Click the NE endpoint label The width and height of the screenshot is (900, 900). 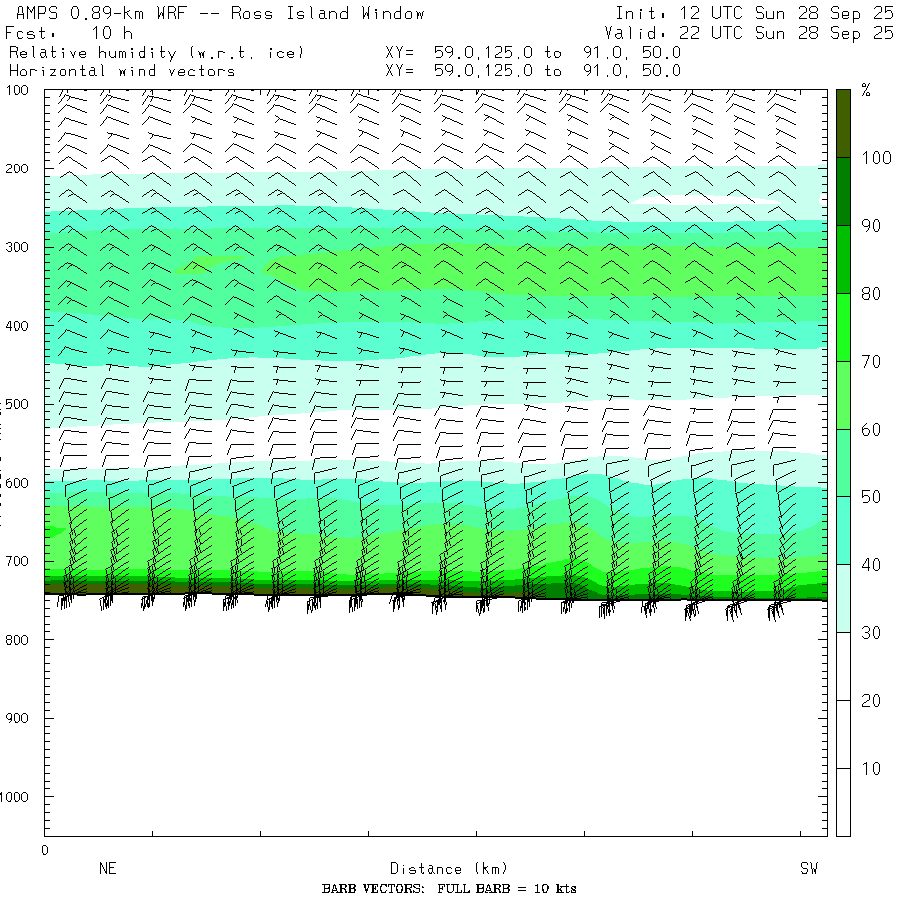pyautogui.click(x=108, y=868)
